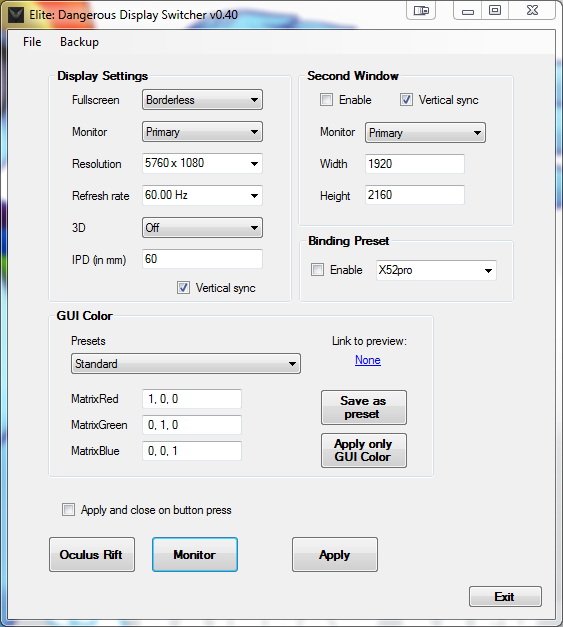This screenshot has width=563, height=627.
Task: Toggle Vertical sync in Second Window
Action: [x=406, y=100]
